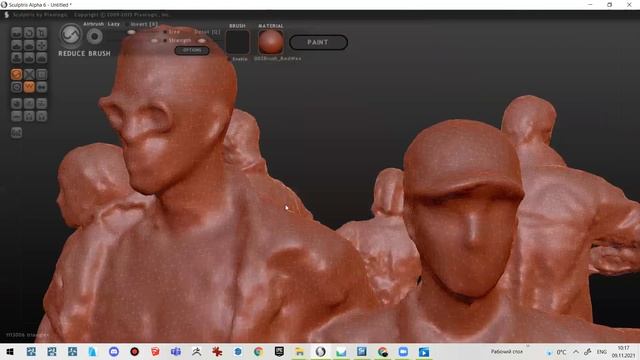
Task: Click the GoZ icon below the toolbar grid
Action: 16,132
